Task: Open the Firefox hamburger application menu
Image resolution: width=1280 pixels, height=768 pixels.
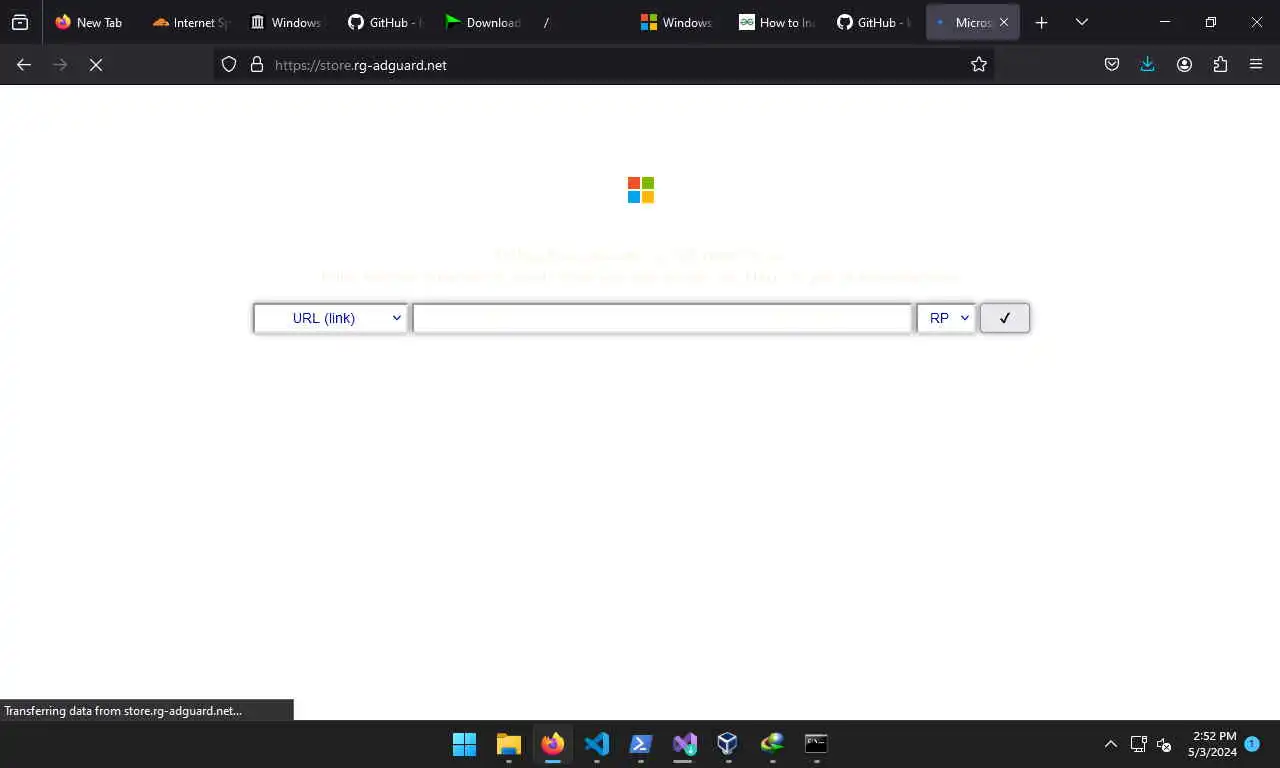Action: click(x=1256, y=65)
